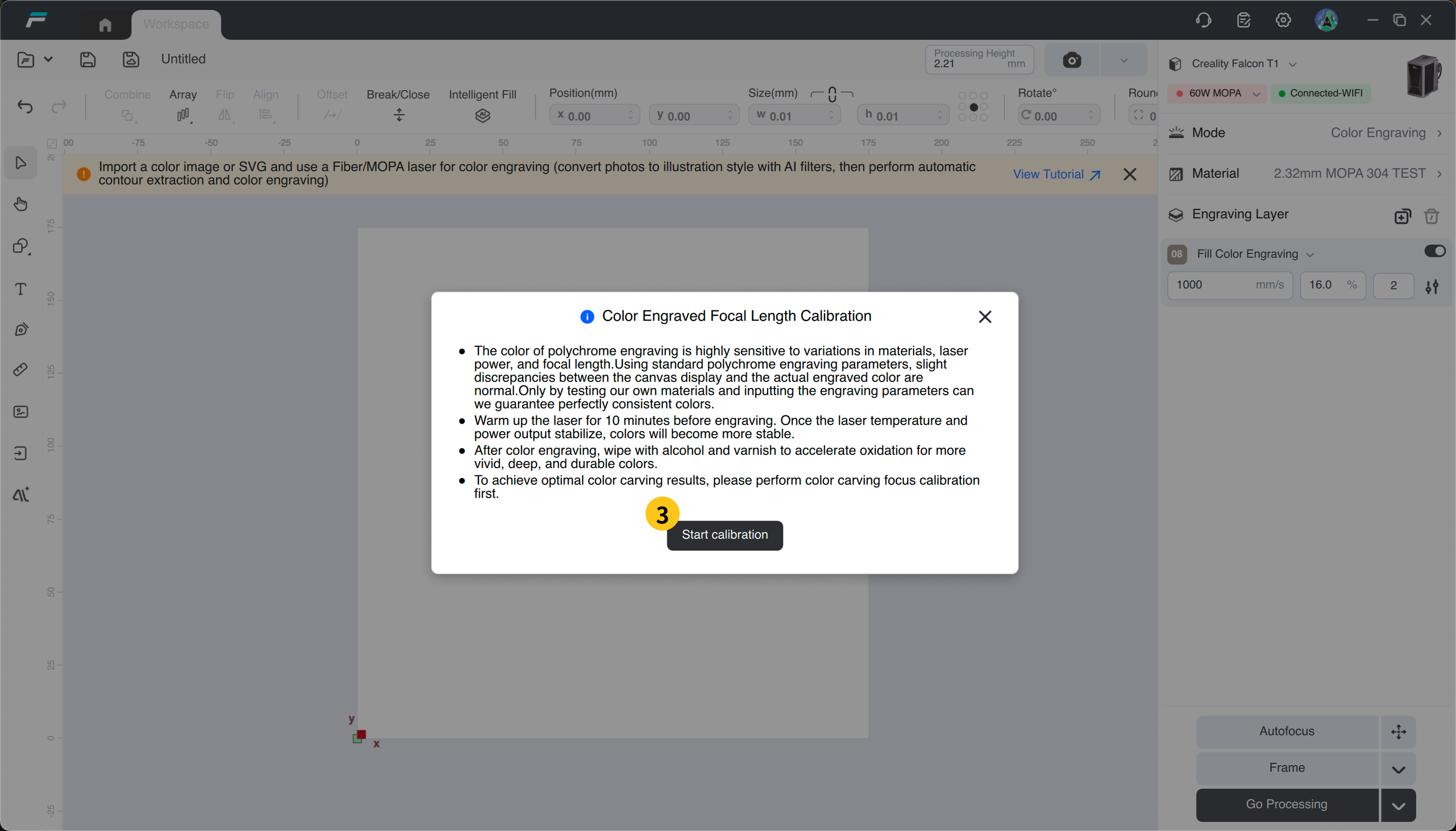Screen dimensions: 1456x831
Task: Select the Combine tool
Action: pyautogui.click(x=127, y=105)
